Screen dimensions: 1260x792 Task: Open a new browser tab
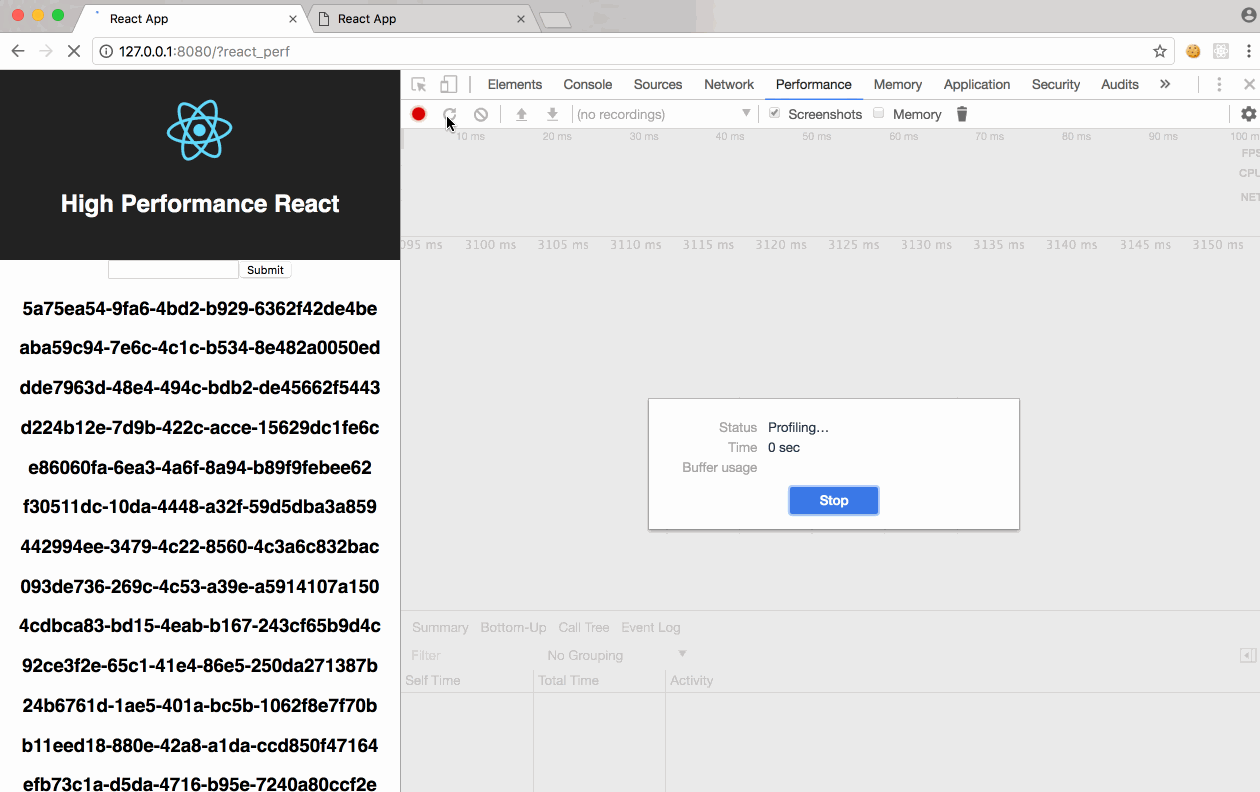click(x=555, y=20)
